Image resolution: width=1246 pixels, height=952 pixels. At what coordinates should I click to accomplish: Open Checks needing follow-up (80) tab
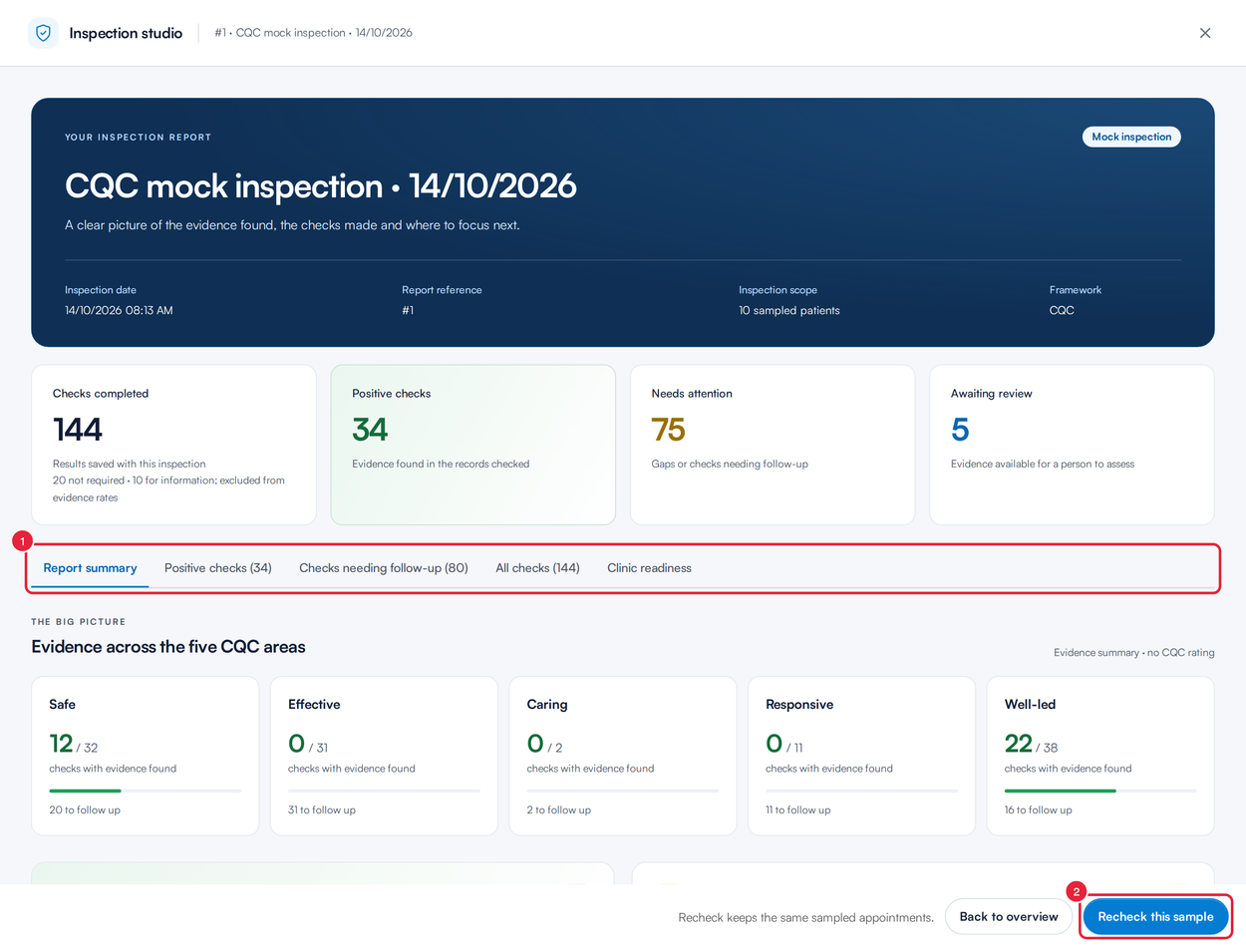click(x=384, y=568)
